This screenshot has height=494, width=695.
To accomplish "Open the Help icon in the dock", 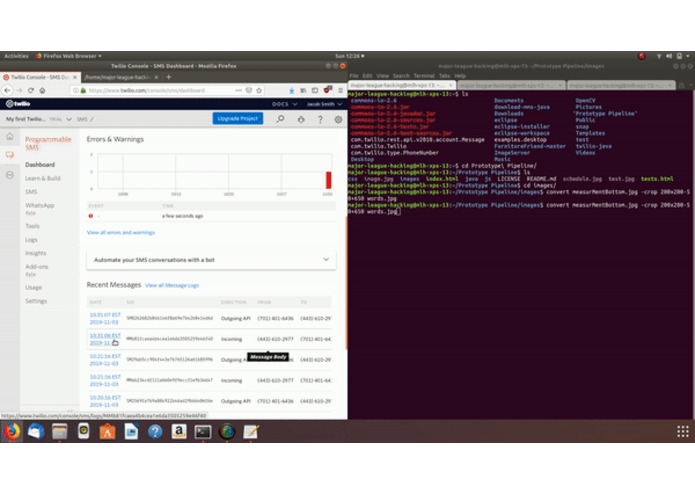I will coord(155,431).
